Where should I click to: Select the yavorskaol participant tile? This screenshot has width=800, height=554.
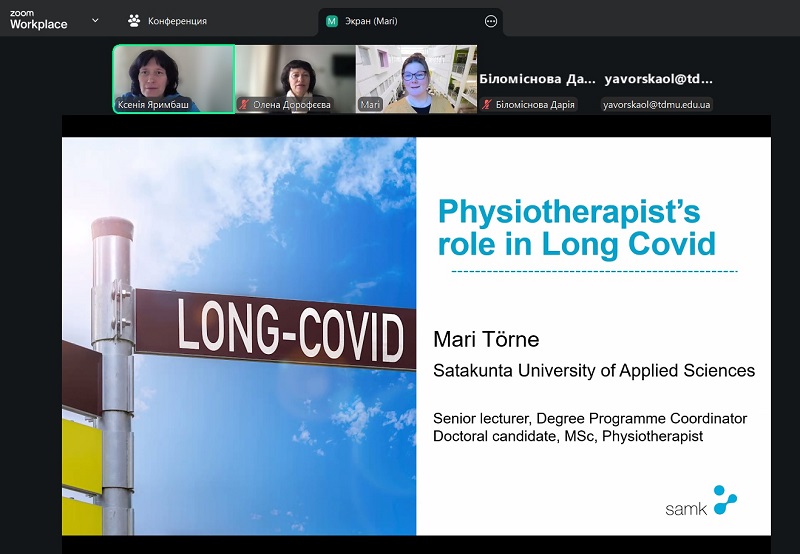click(x=658, y=78)
